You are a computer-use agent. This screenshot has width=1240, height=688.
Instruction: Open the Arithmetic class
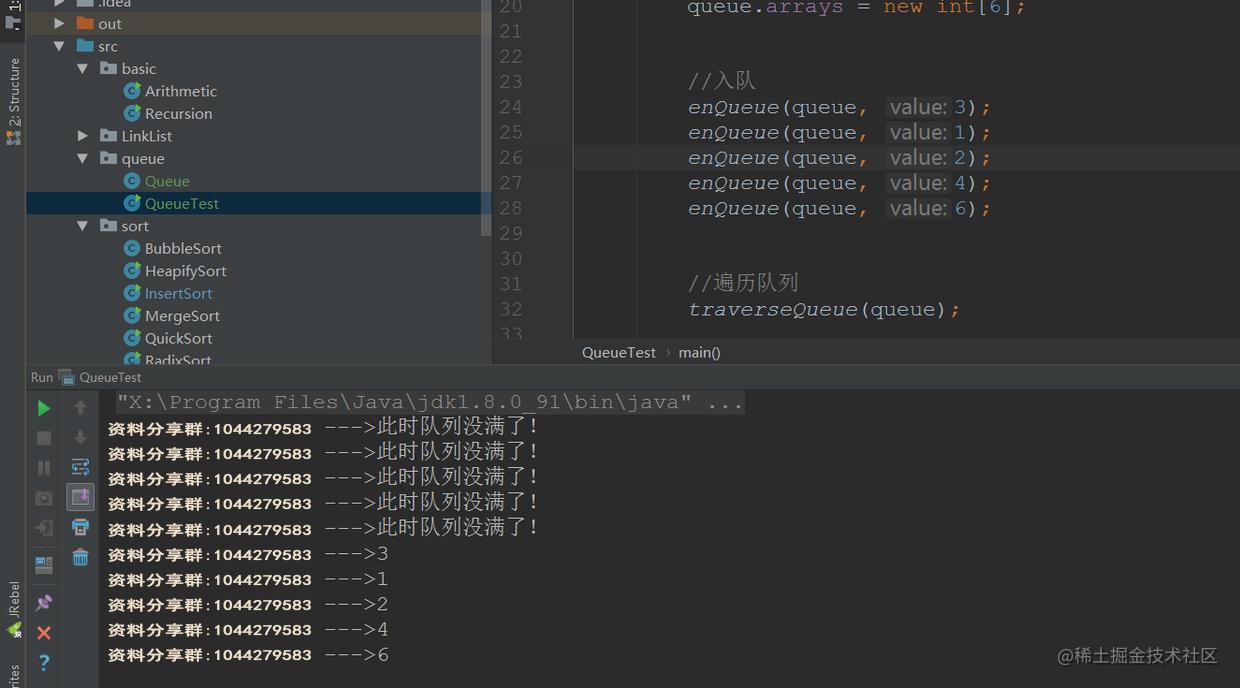click(181, 91)
